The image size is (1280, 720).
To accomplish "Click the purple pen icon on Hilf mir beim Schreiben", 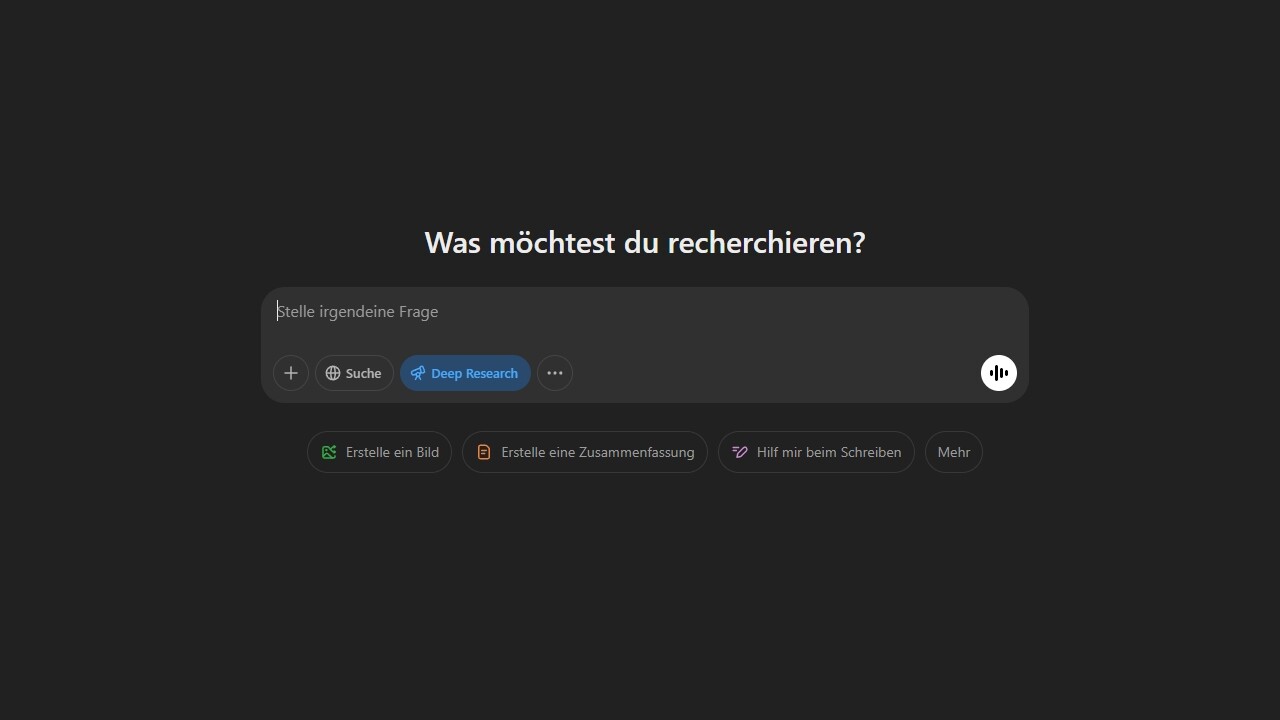I will (739, 452).
